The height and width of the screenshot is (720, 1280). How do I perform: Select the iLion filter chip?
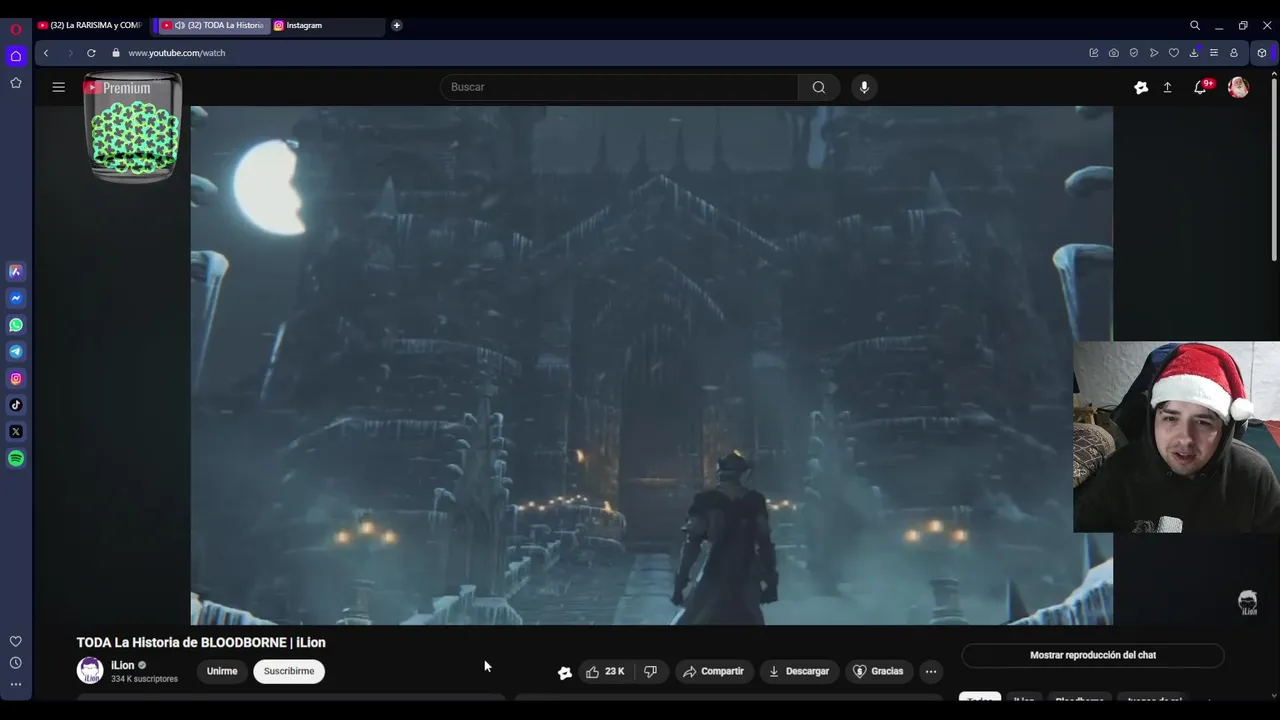[x=1023, y=699]
